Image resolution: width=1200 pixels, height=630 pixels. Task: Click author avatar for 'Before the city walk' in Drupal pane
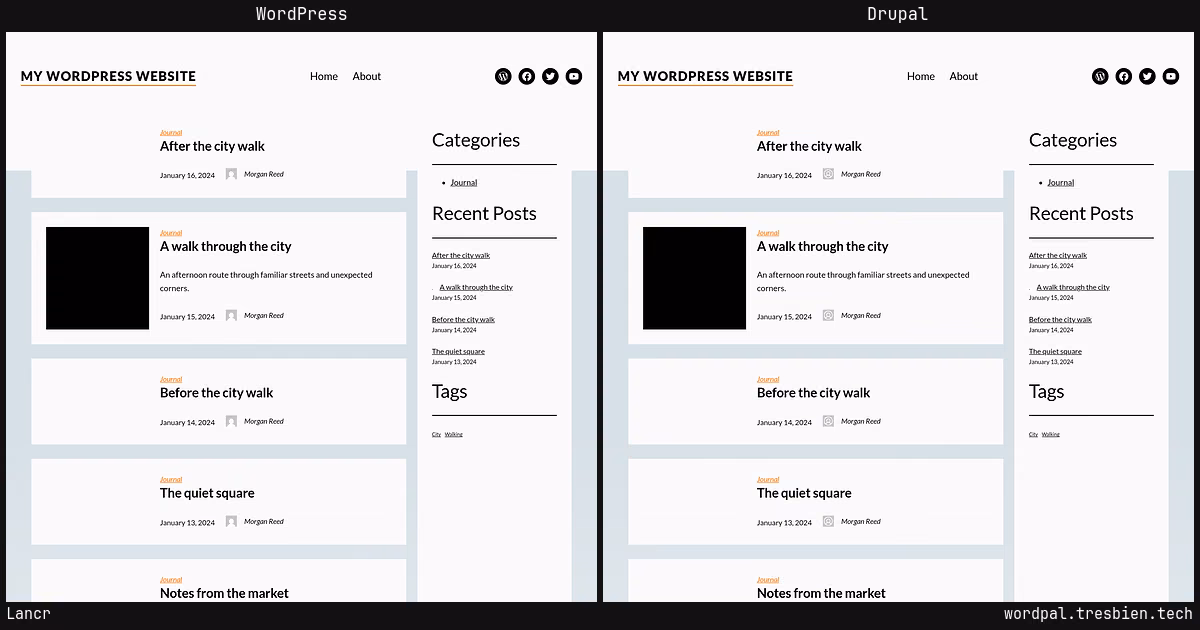click(828, 421)
